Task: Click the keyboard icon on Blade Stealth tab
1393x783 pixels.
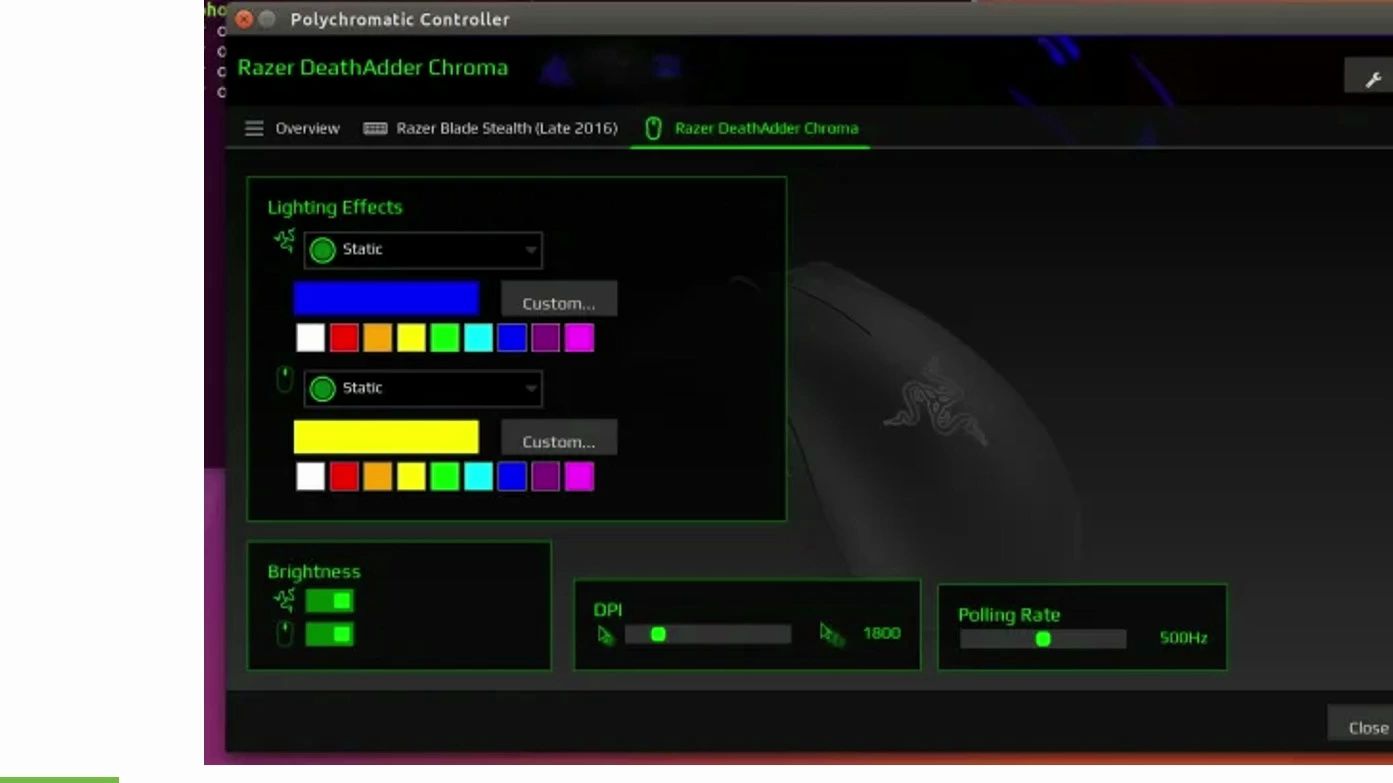Action: point(375,128)
